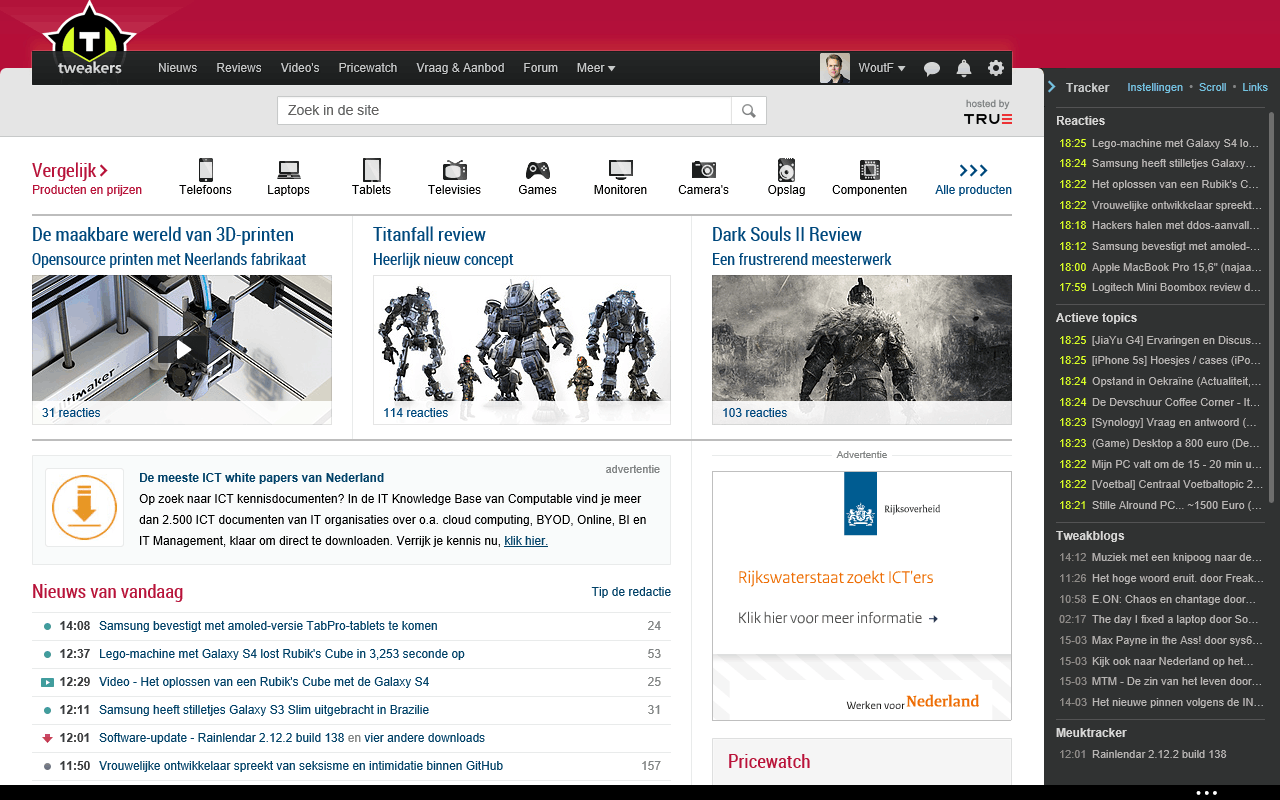The height and width of the screenshot is (800, 1280).
Task: Open Vraag & Aanbod menu item
Action: [x=460, y=68]
